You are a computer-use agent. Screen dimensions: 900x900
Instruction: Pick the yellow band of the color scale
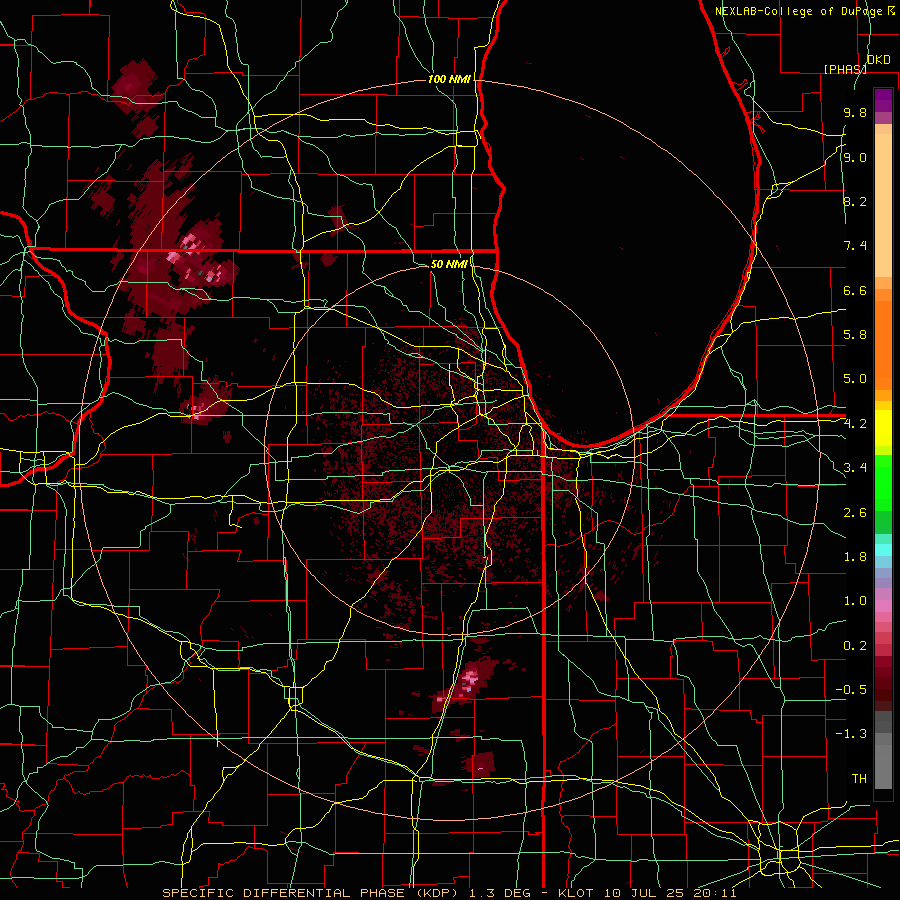click(x=883, y=428)
